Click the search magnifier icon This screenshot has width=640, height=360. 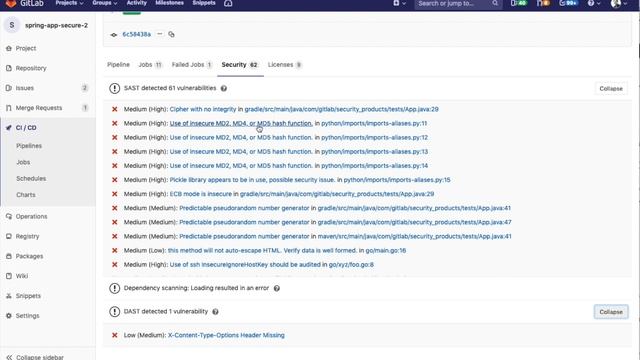coord(495,3)
